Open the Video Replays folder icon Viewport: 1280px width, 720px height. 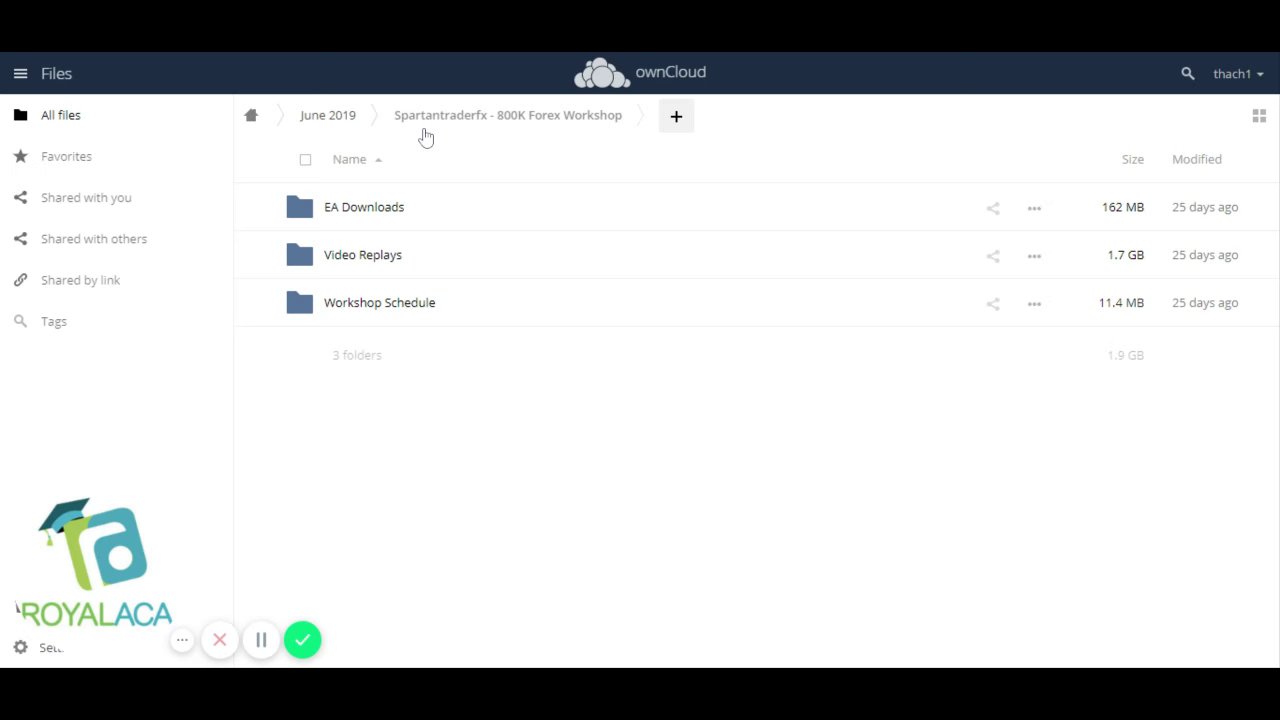point(299,255)
